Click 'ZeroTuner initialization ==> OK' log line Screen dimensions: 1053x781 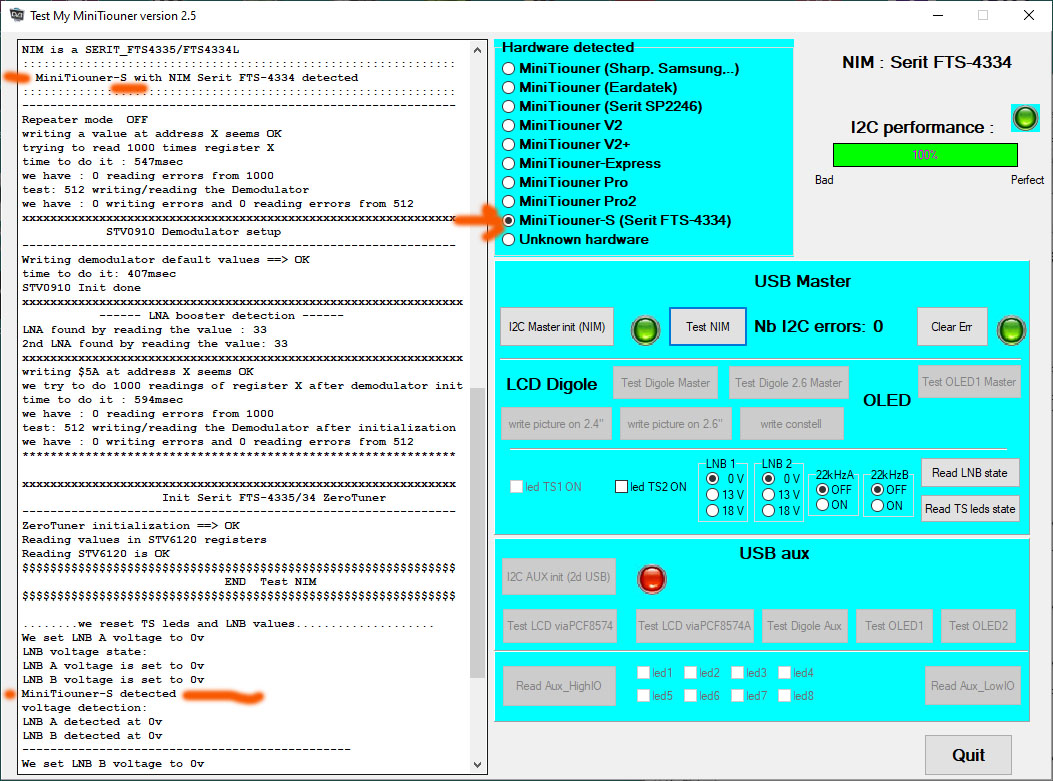pyautogui.click(x=131, y=525)
